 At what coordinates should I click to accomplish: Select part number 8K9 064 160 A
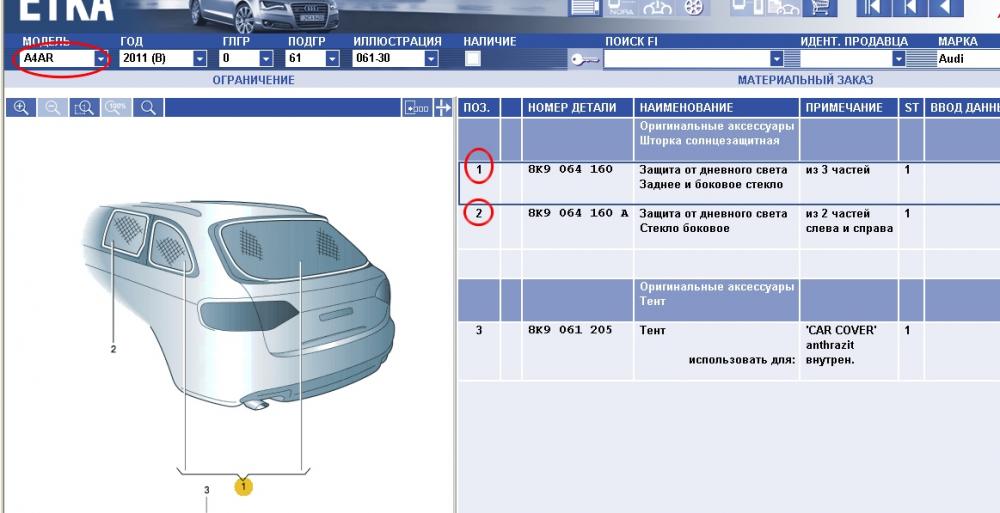tap(578, 213)
